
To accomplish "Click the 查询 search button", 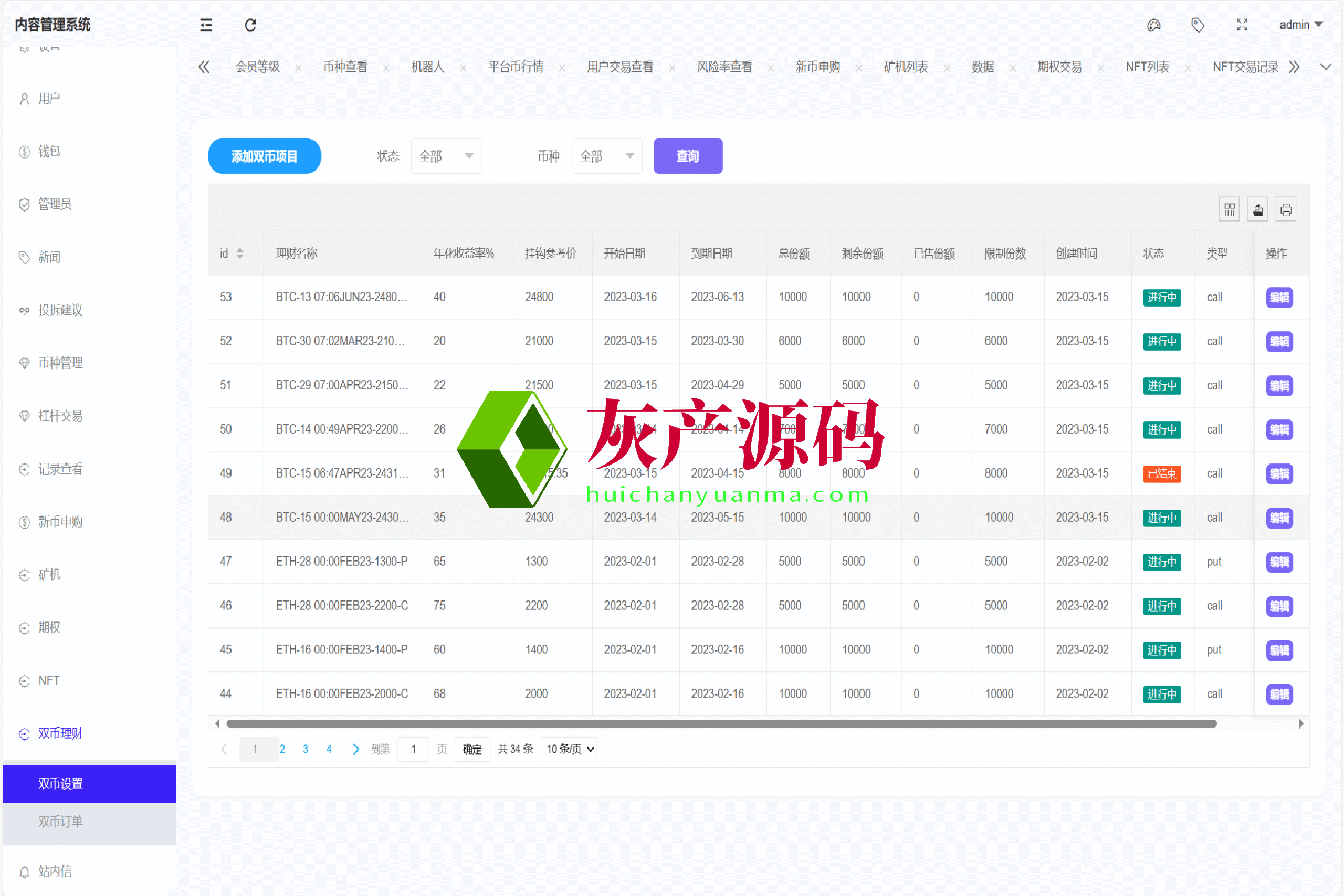I will [687, 156].
